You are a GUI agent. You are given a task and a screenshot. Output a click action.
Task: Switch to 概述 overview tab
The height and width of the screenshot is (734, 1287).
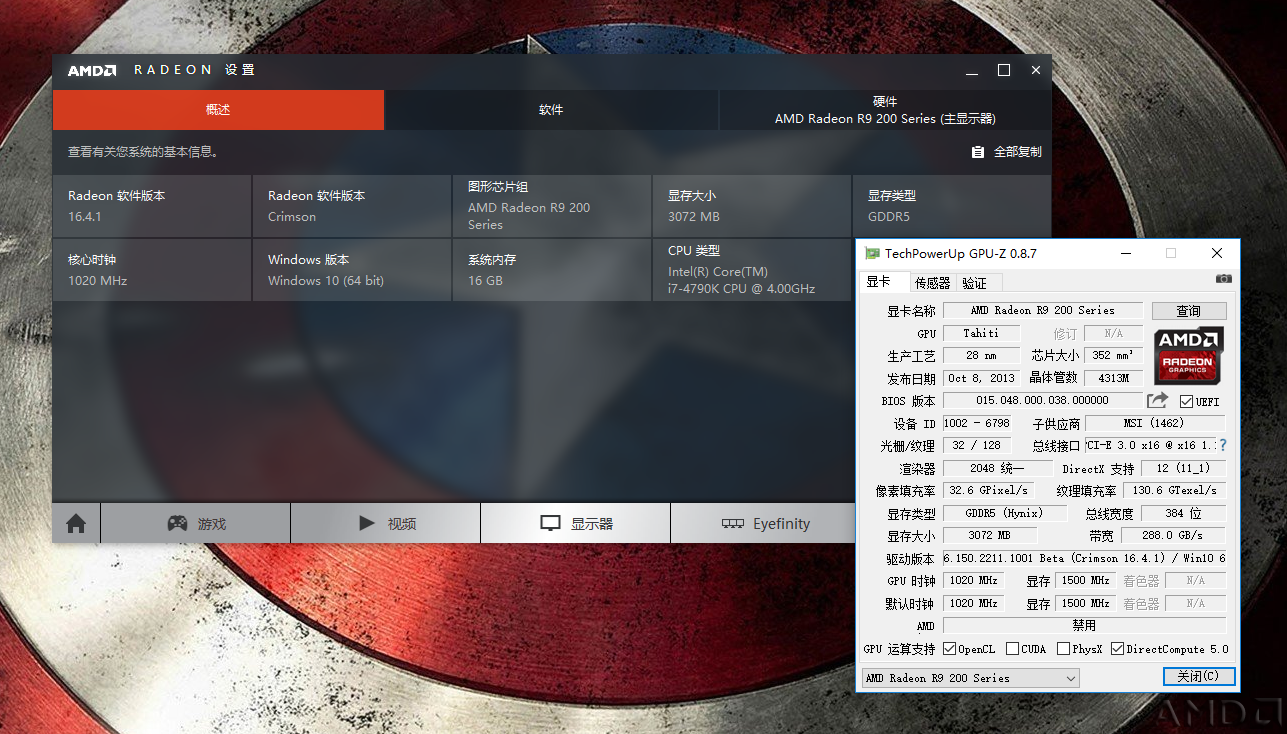(218, 110)
